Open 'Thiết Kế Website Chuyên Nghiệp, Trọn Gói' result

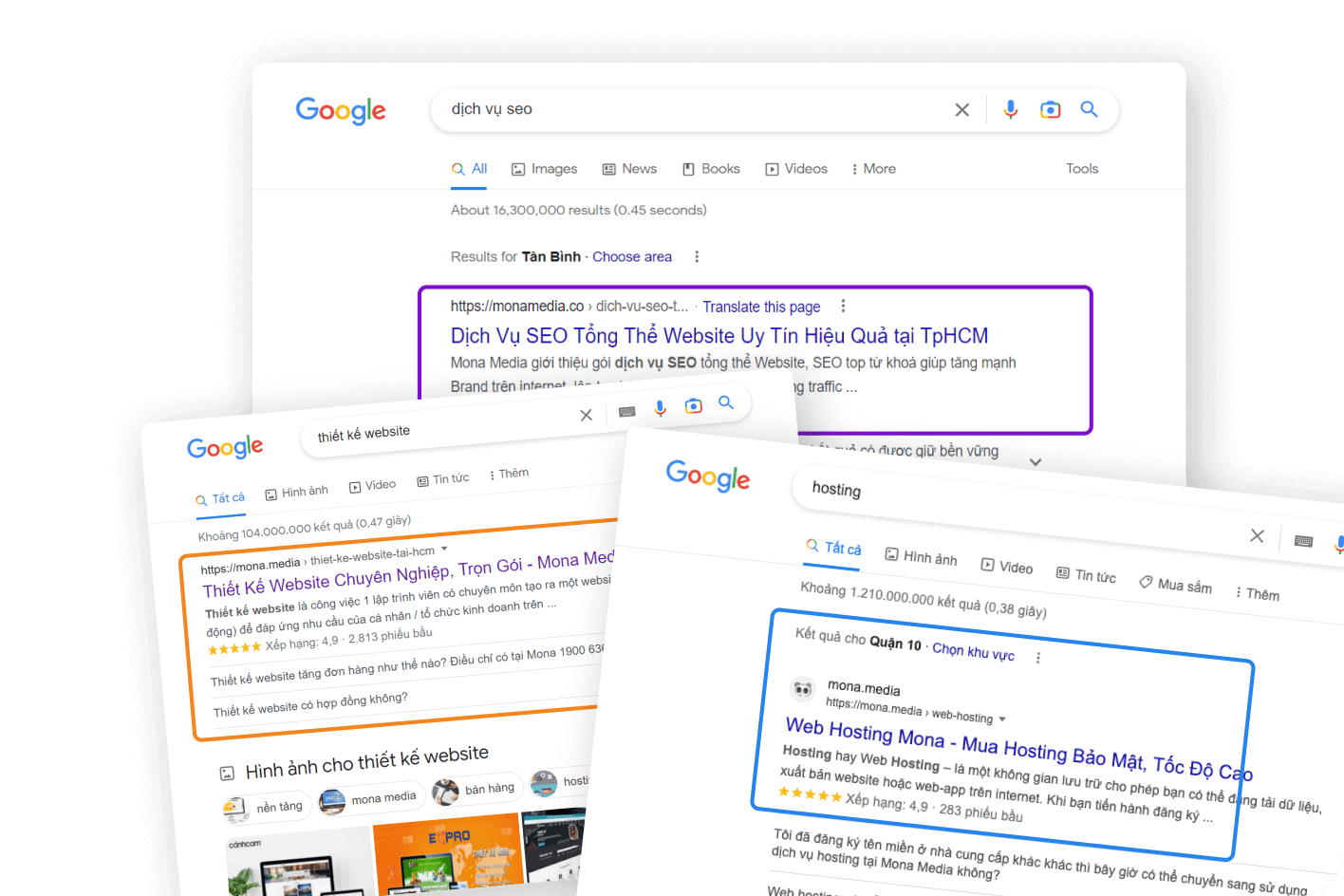tap(409, 574)
